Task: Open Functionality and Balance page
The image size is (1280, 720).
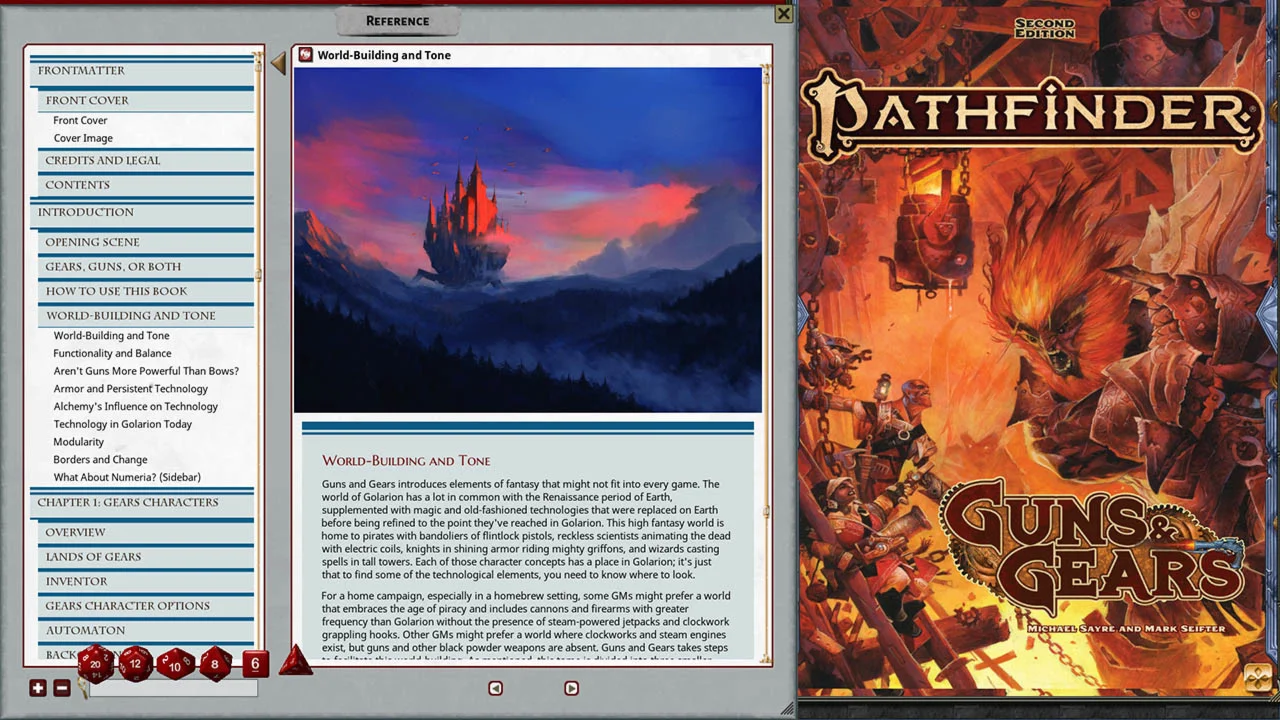Action: [112, 353]
